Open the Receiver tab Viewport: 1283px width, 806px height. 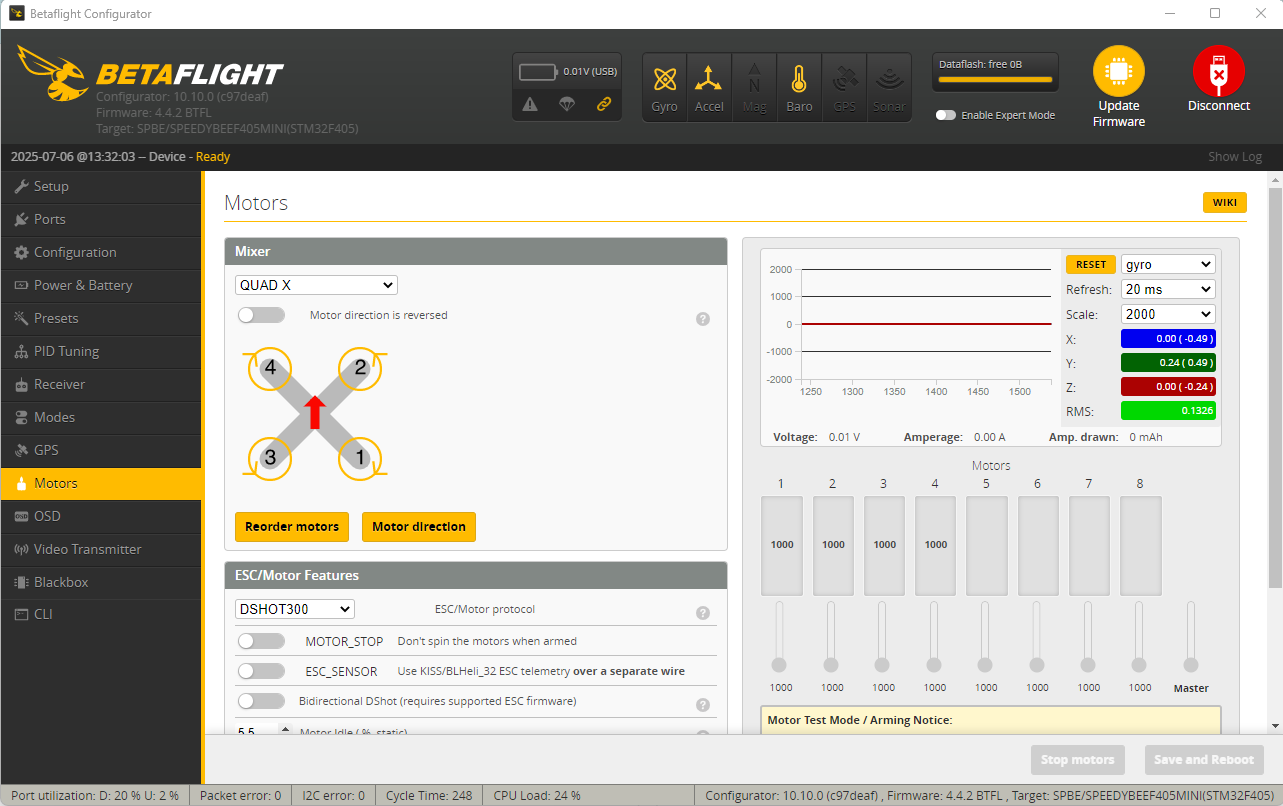pyautogui.click(x=101, y=384)
